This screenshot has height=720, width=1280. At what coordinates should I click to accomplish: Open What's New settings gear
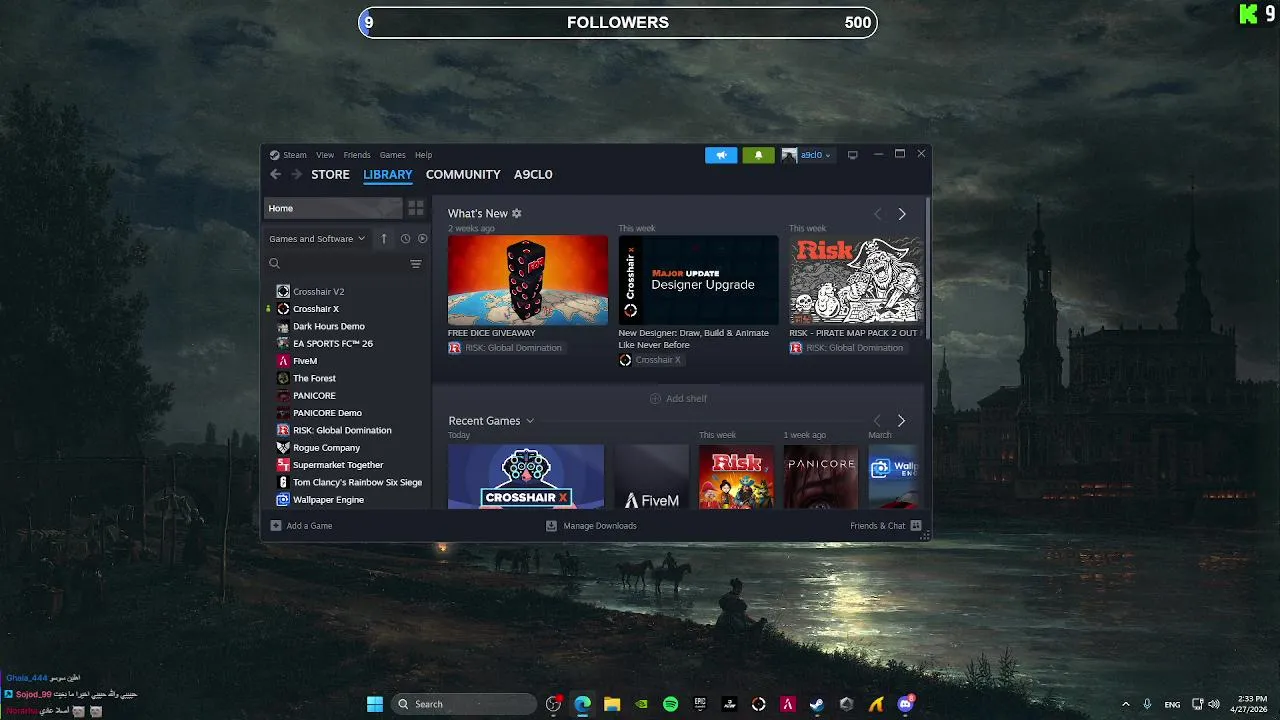(x=517, y=213)
